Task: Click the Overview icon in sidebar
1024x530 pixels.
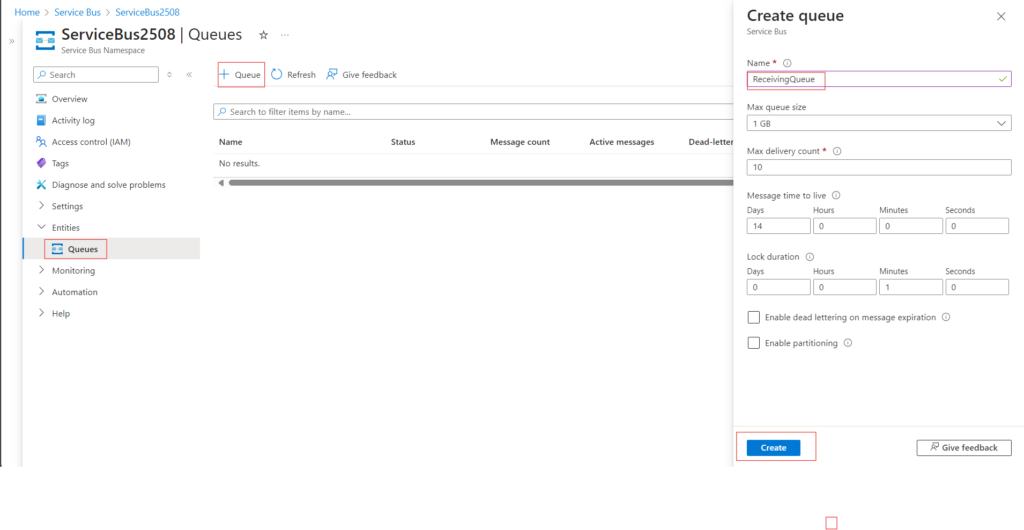Action: (41, 99)
